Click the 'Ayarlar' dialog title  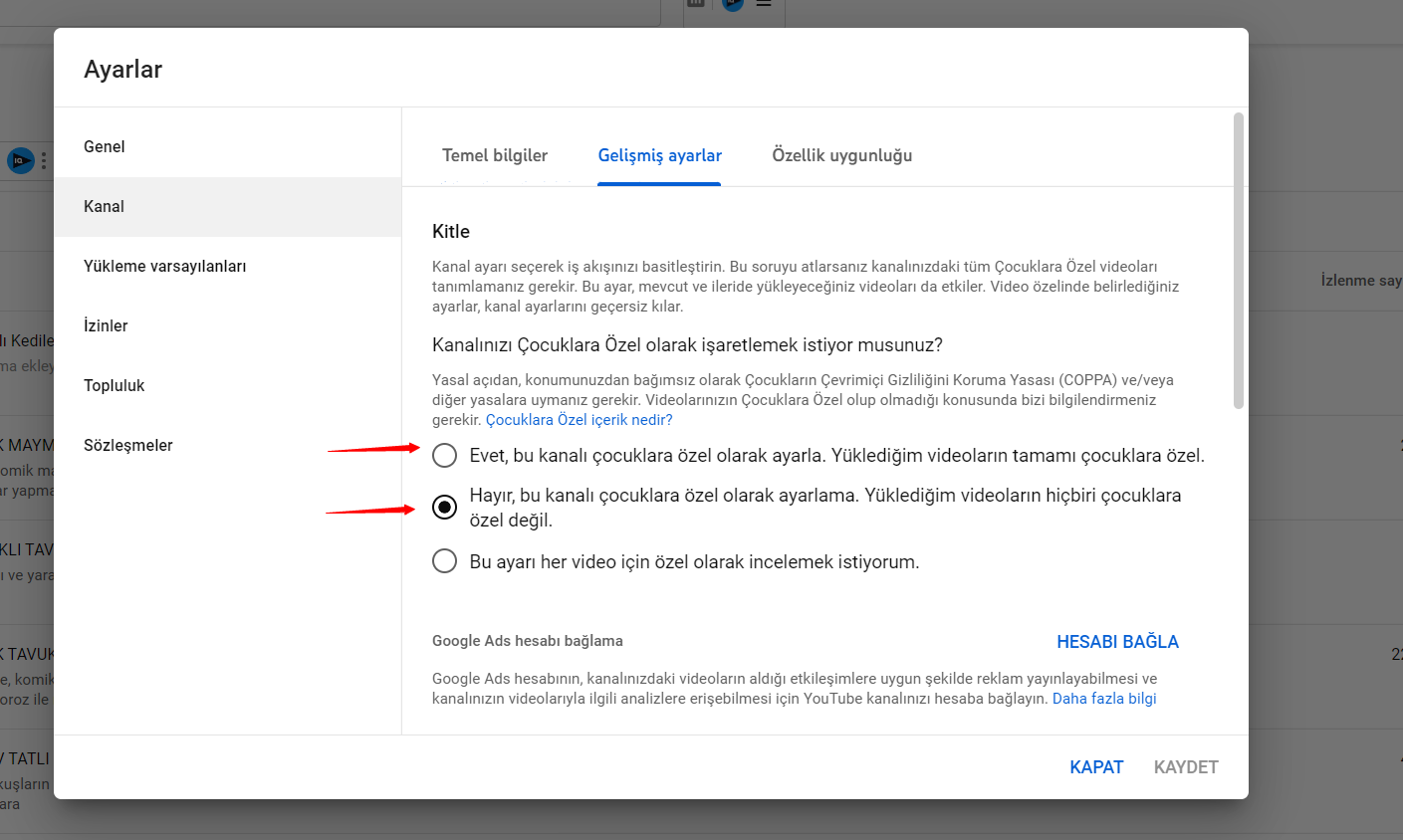123,70
